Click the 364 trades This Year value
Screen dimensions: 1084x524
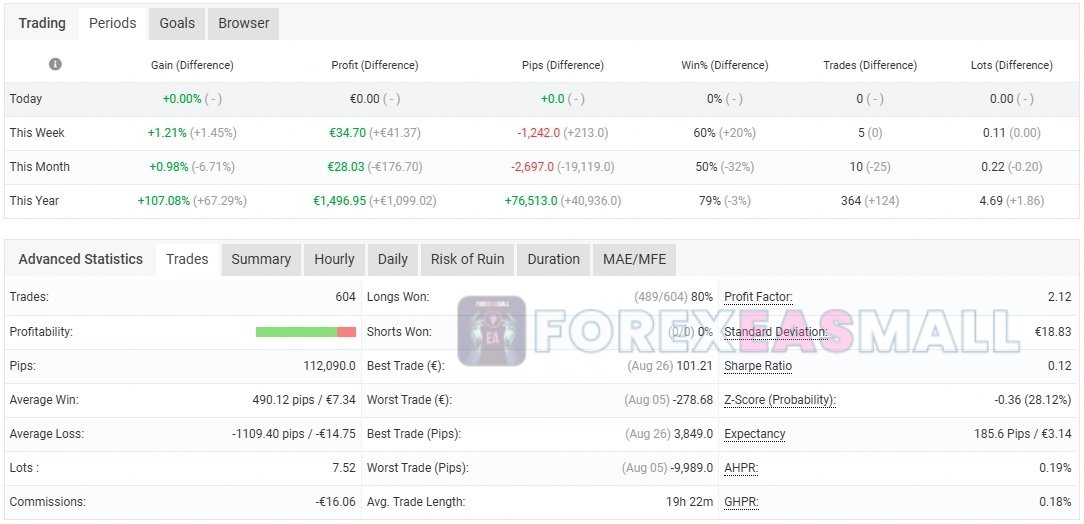[x=851, y=200]
